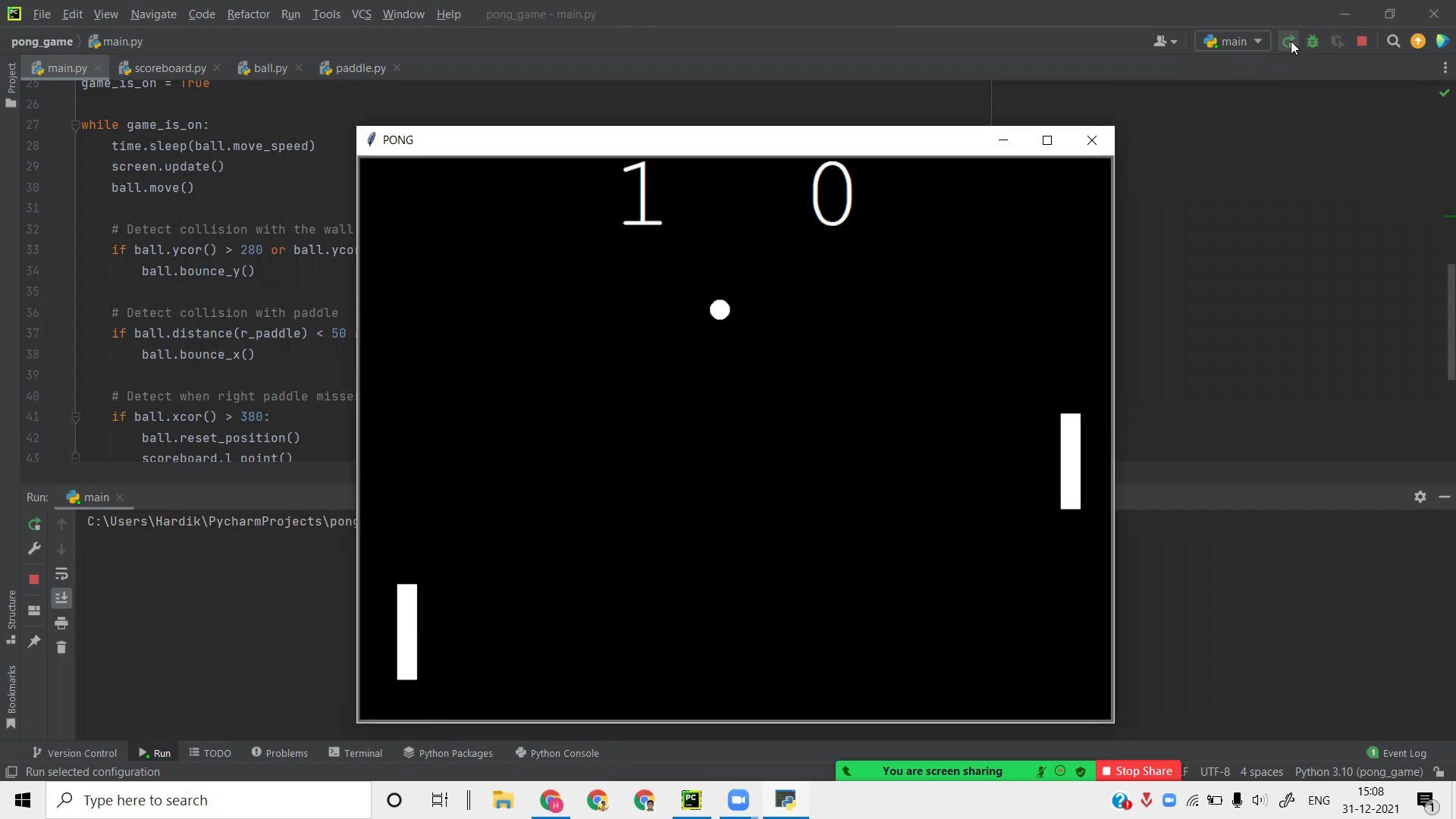This screenshot has width=1456, height=819.
Task: Open the Refactor menu
Action: 248,14
